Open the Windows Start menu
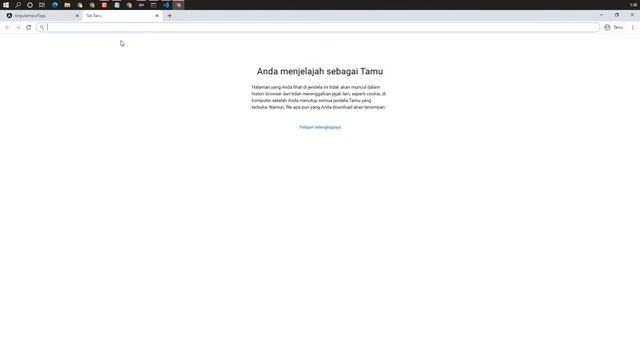Viewport: 640px width, 360px height. 6,5
